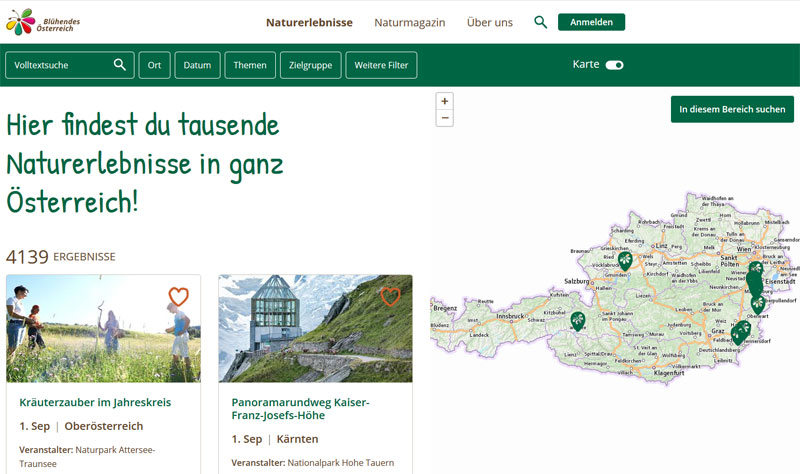800x474 pixels.
Task: Open the Zielgruppe filter dropdown
Action: point(311,65)
